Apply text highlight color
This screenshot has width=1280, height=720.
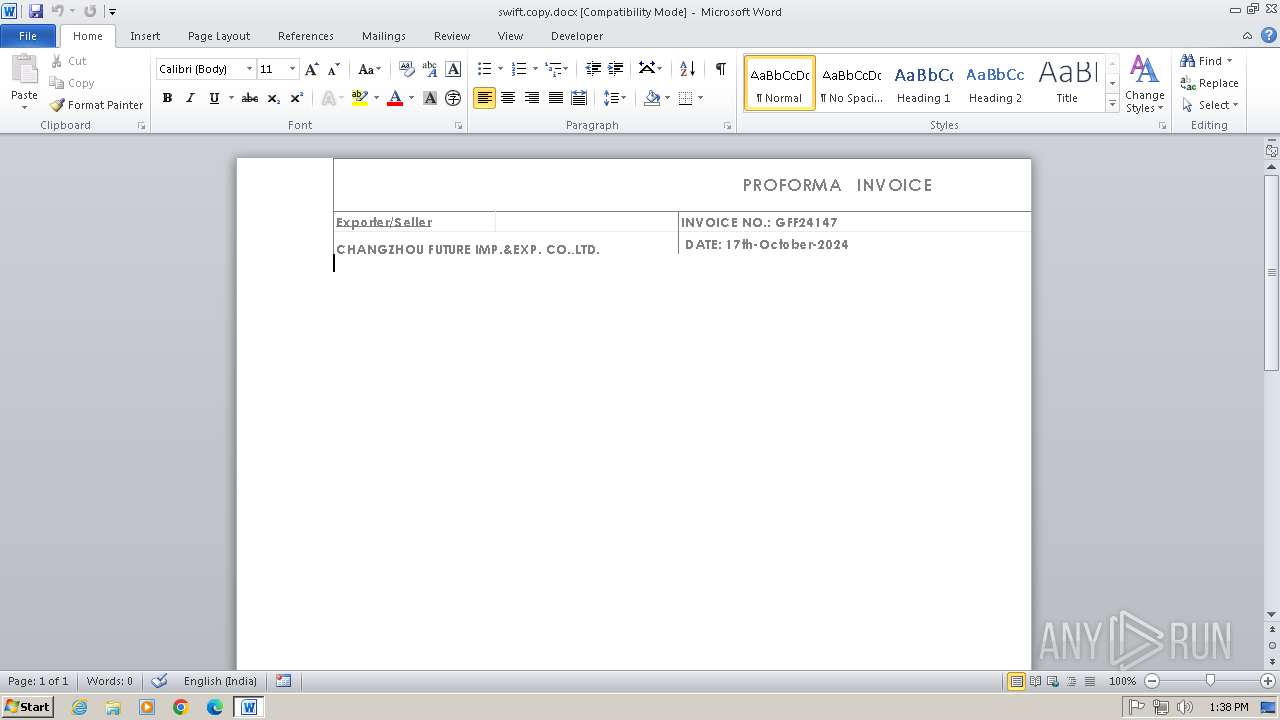360,98
